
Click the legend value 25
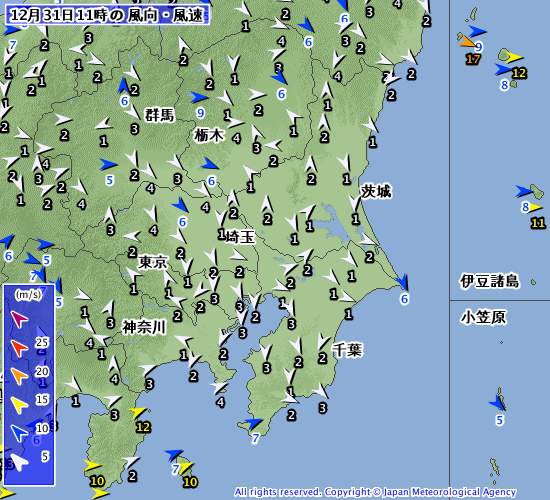pos(42,342)
